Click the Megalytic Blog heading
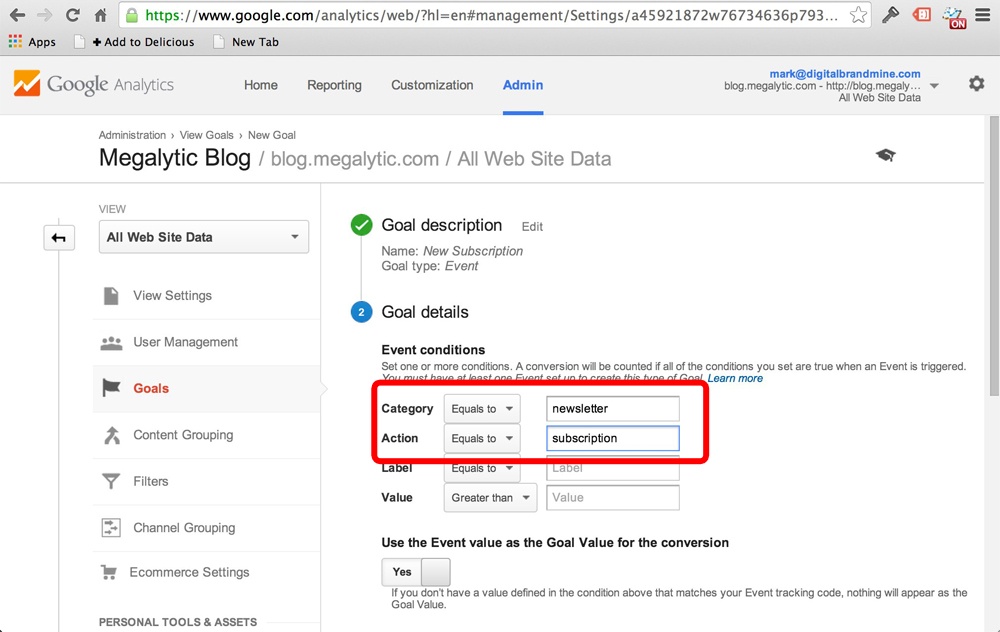This screenshot has width=1000, height=632. [x=175, y=158]
